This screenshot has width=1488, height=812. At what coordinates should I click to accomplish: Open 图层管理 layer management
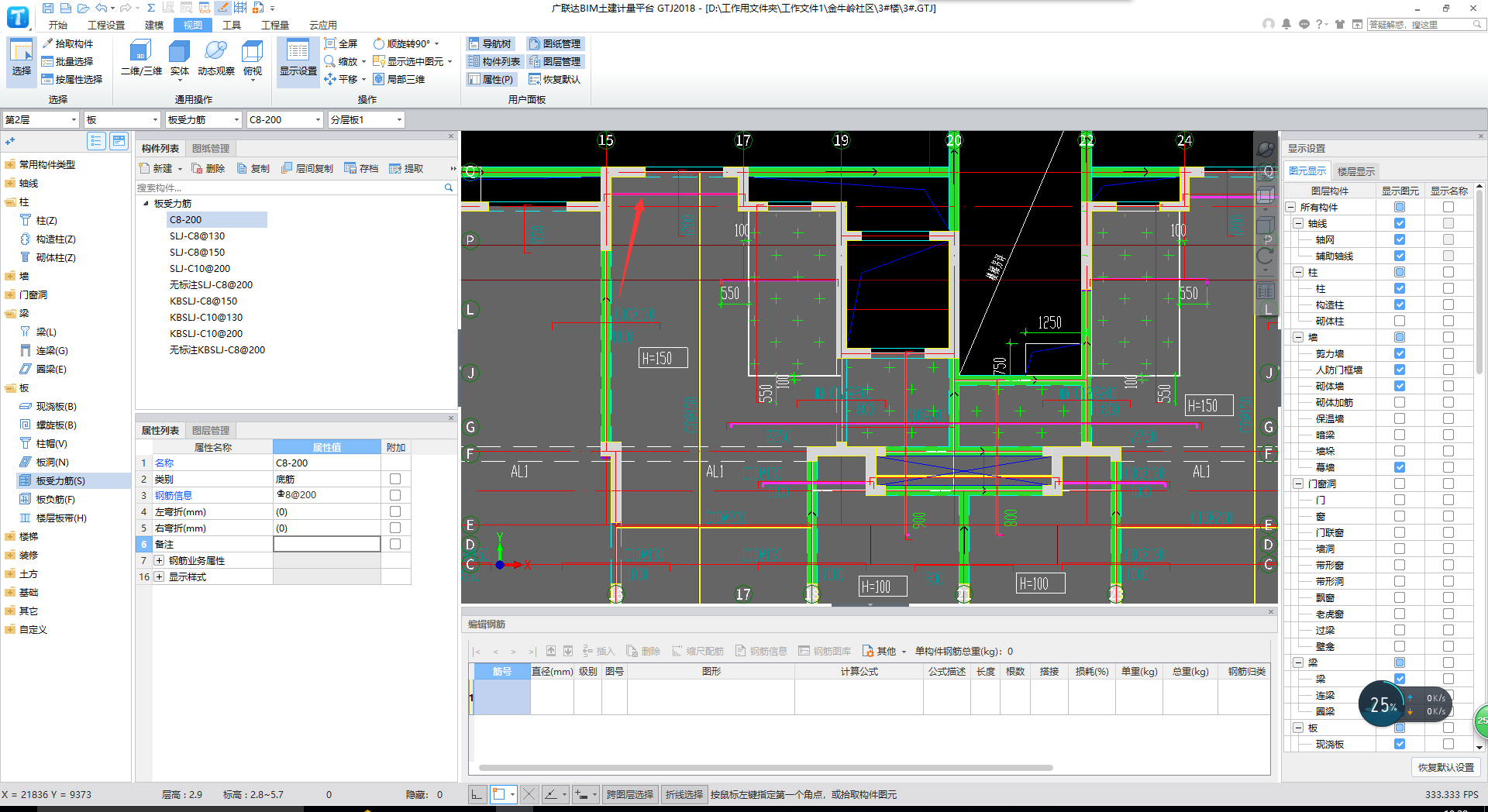tap(555, 61)
